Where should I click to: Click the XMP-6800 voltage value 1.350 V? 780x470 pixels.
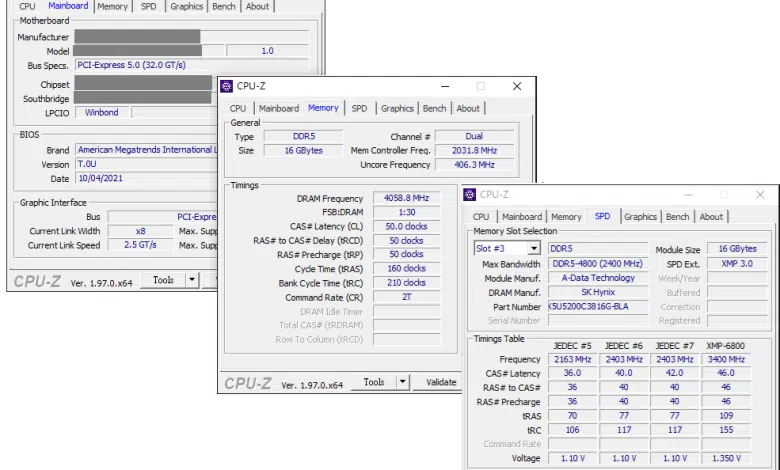(726, 458)
